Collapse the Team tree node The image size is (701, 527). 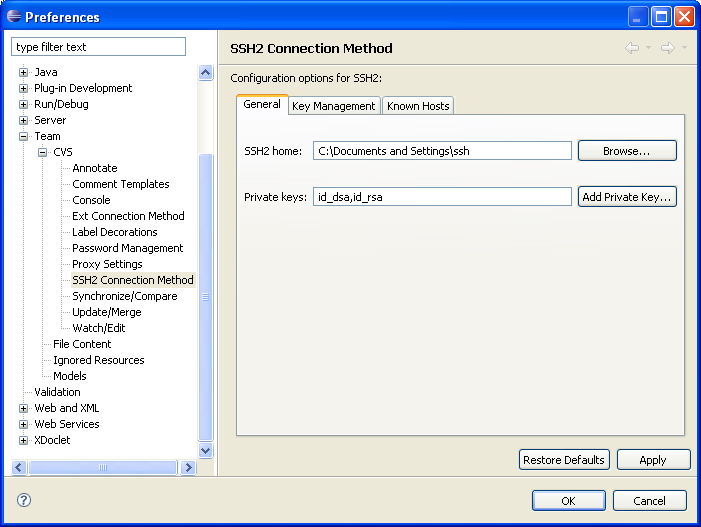coord(24,136)
